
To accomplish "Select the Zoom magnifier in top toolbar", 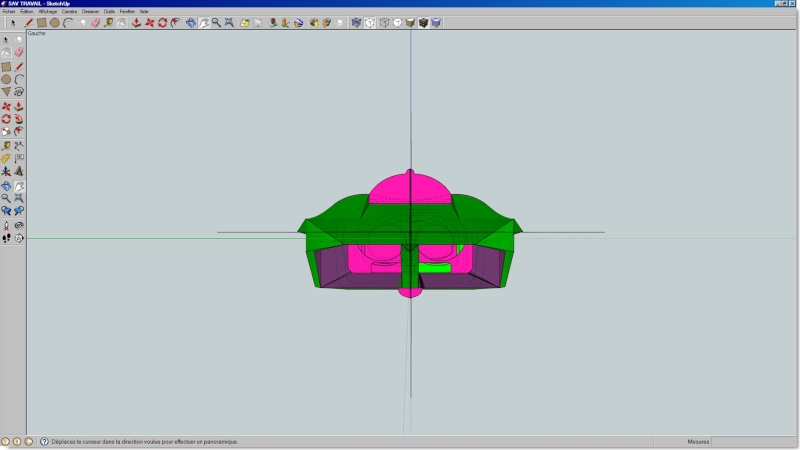I will pyautogui.click(x=216, y=22).
